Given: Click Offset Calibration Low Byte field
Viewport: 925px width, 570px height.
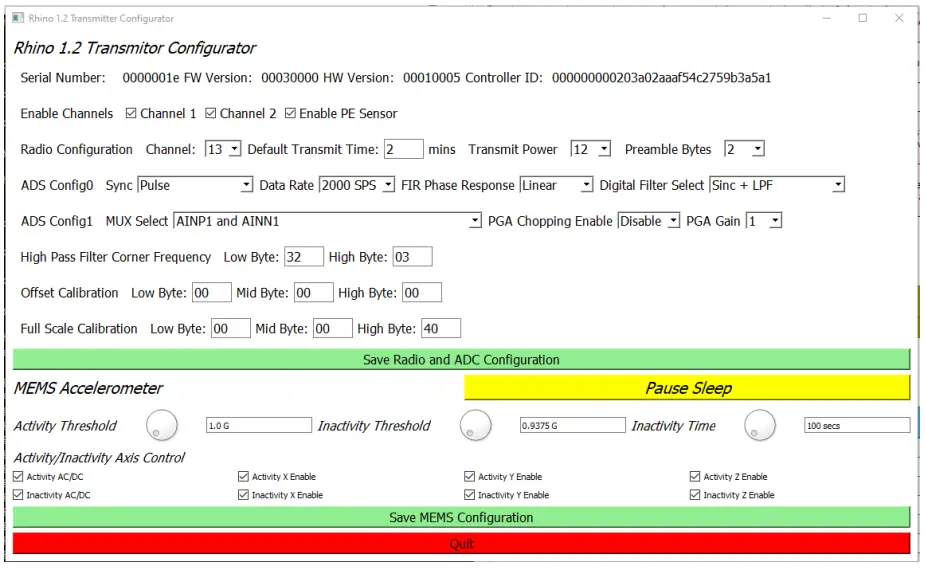Looking at the screenshot, I should point(212,293).
